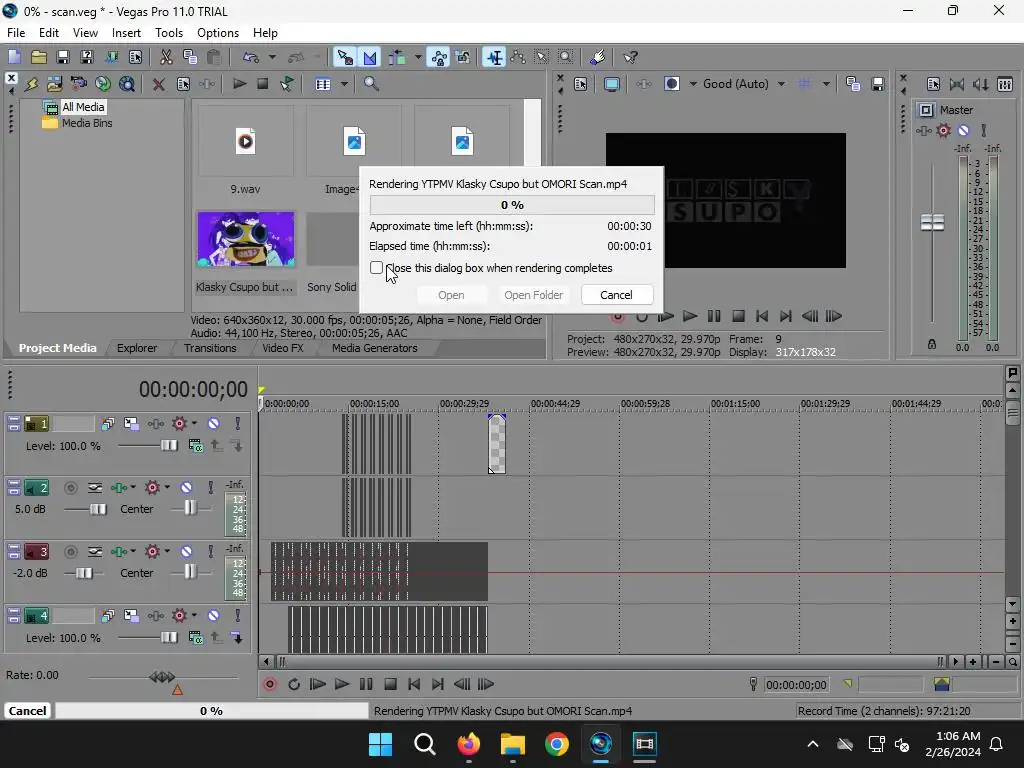Screen dimensions: 1024x768
Task: Click the Master bus FX gear icon
Action: click(943, 131)
